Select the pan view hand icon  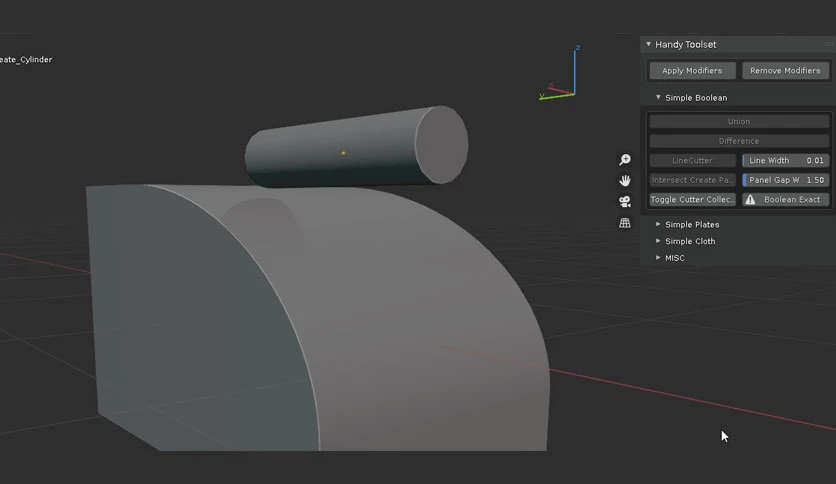(625, 180)
